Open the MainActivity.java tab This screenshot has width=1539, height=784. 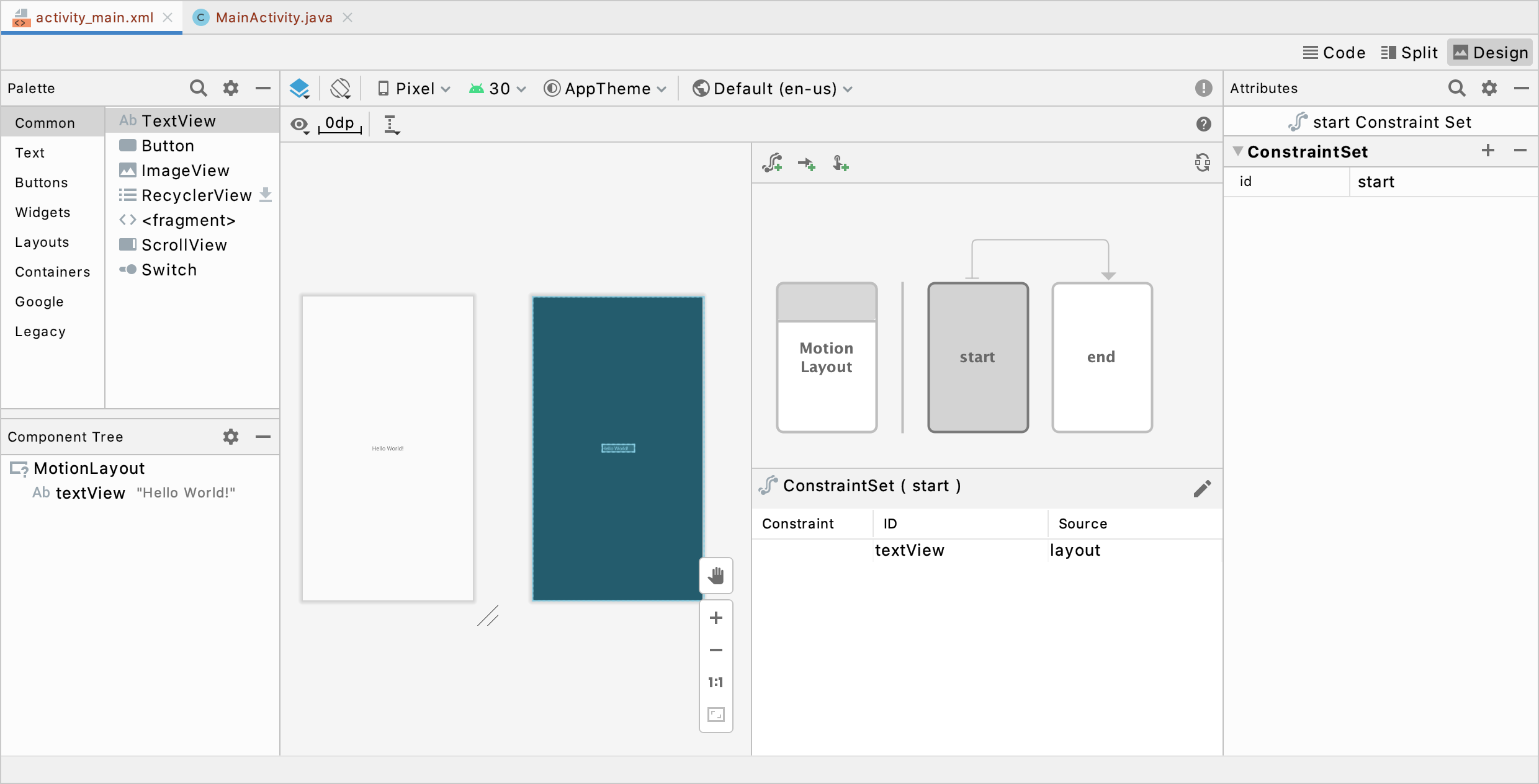coord(274,17)
